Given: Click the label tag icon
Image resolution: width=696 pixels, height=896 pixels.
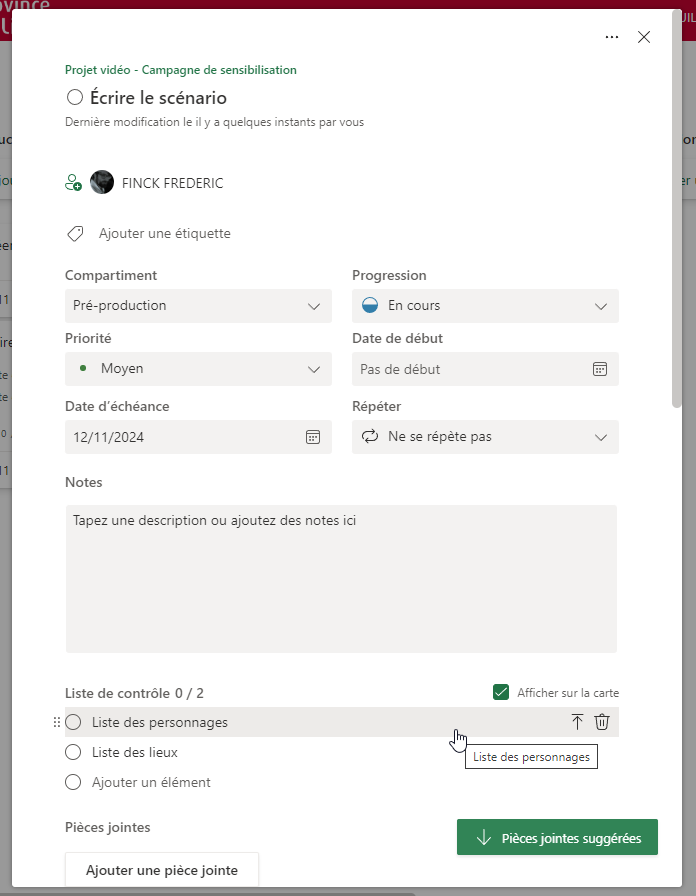Looking at the screenshot, I should point(75,233).
